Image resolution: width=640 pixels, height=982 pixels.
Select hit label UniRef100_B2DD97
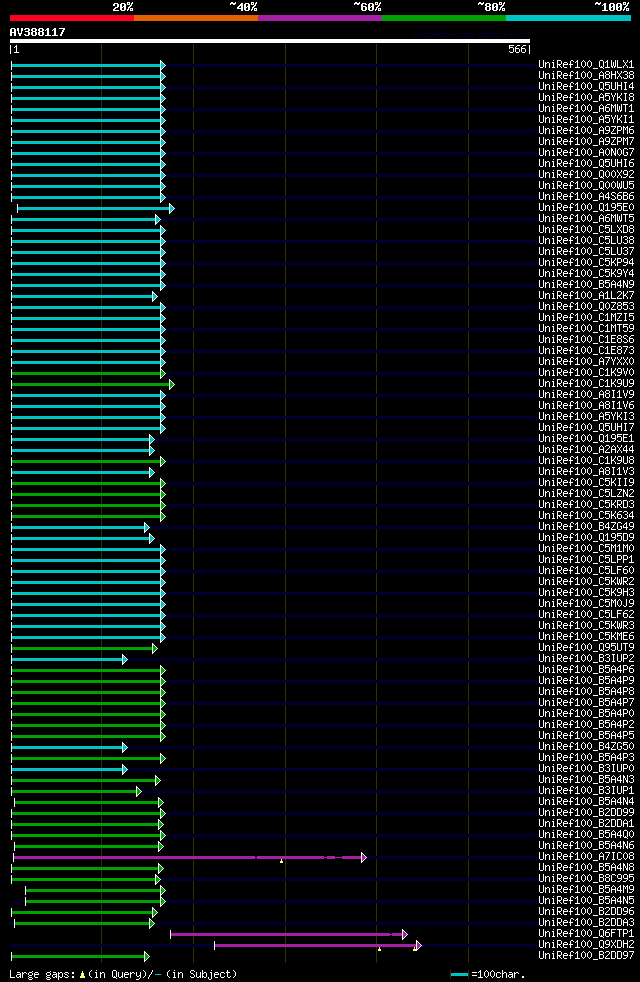pyautogui.click(x=586, y=956)
